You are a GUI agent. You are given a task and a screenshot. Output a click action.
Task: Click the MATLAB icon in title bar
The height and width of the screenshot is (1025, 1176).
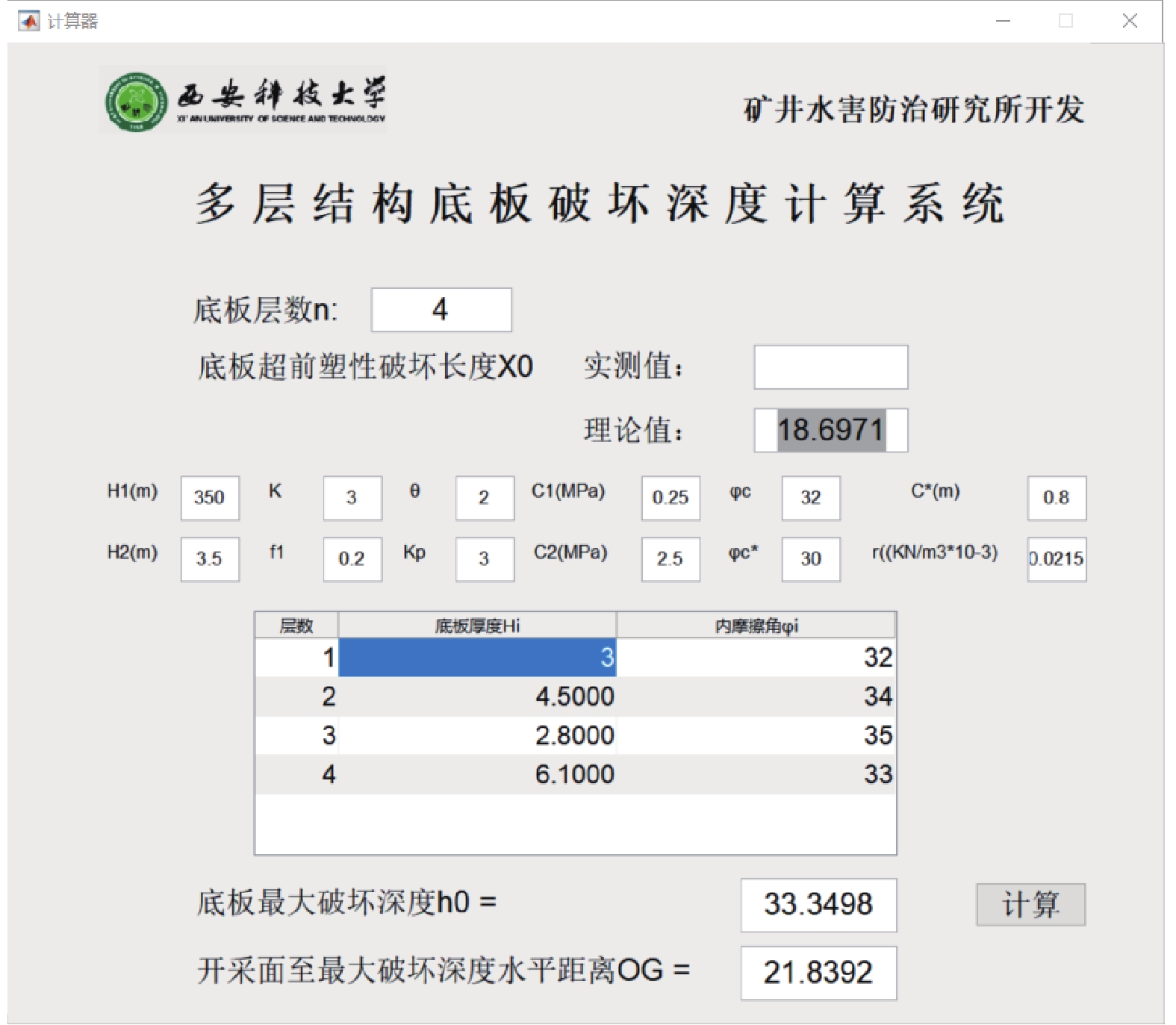click(x=28, y=21)
